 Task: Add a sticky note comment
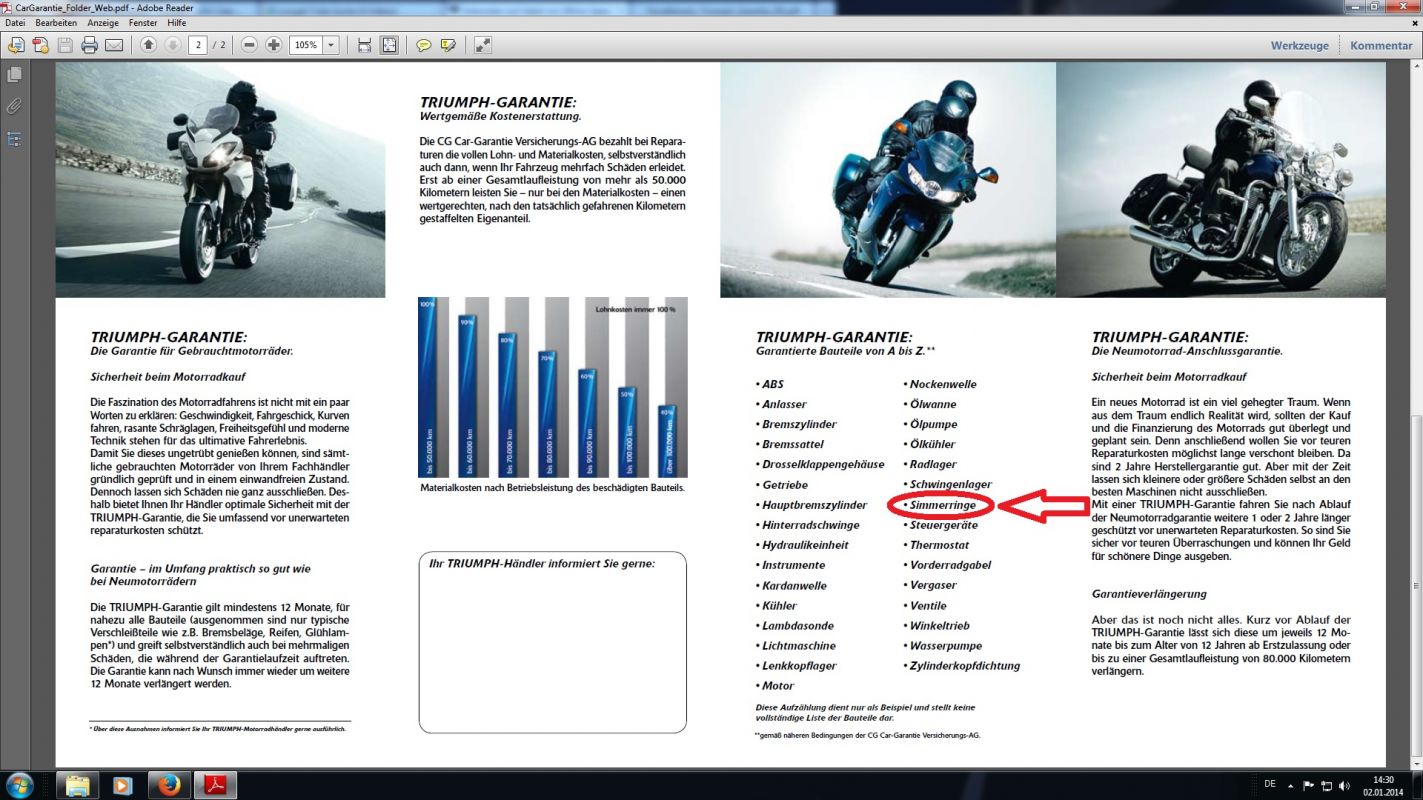424,45
